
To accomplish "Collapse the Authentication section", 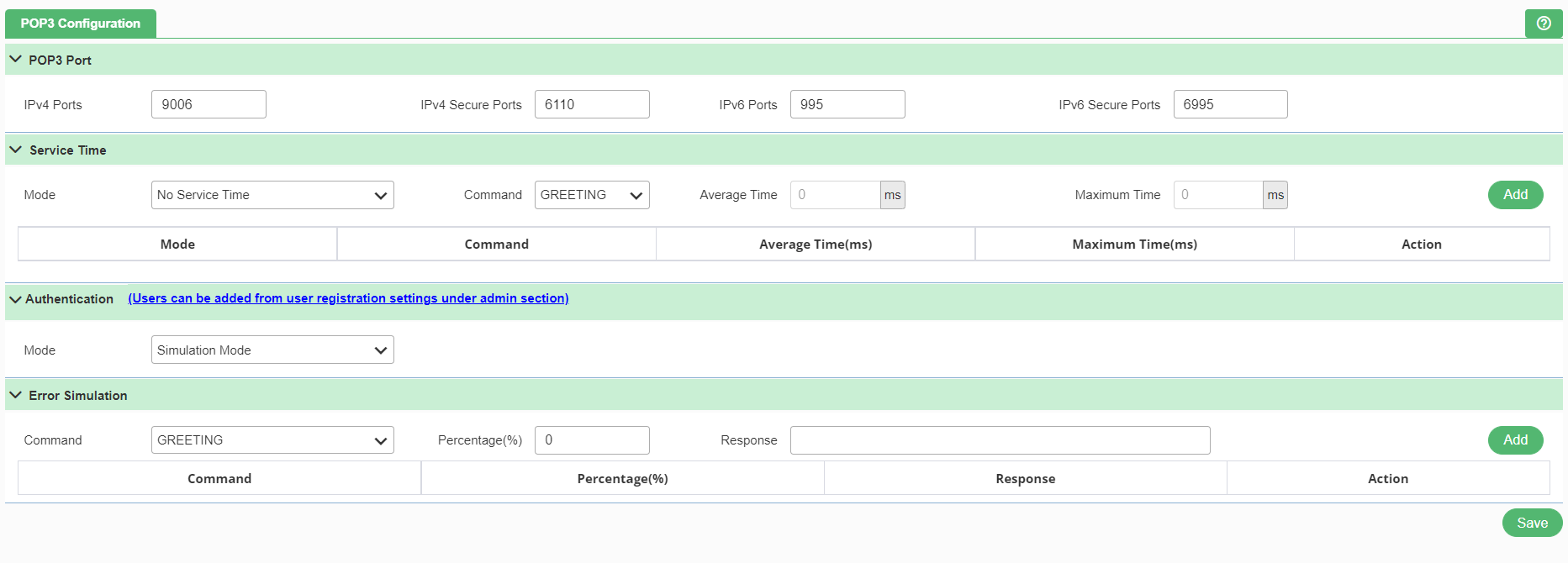I will [15, 299].
